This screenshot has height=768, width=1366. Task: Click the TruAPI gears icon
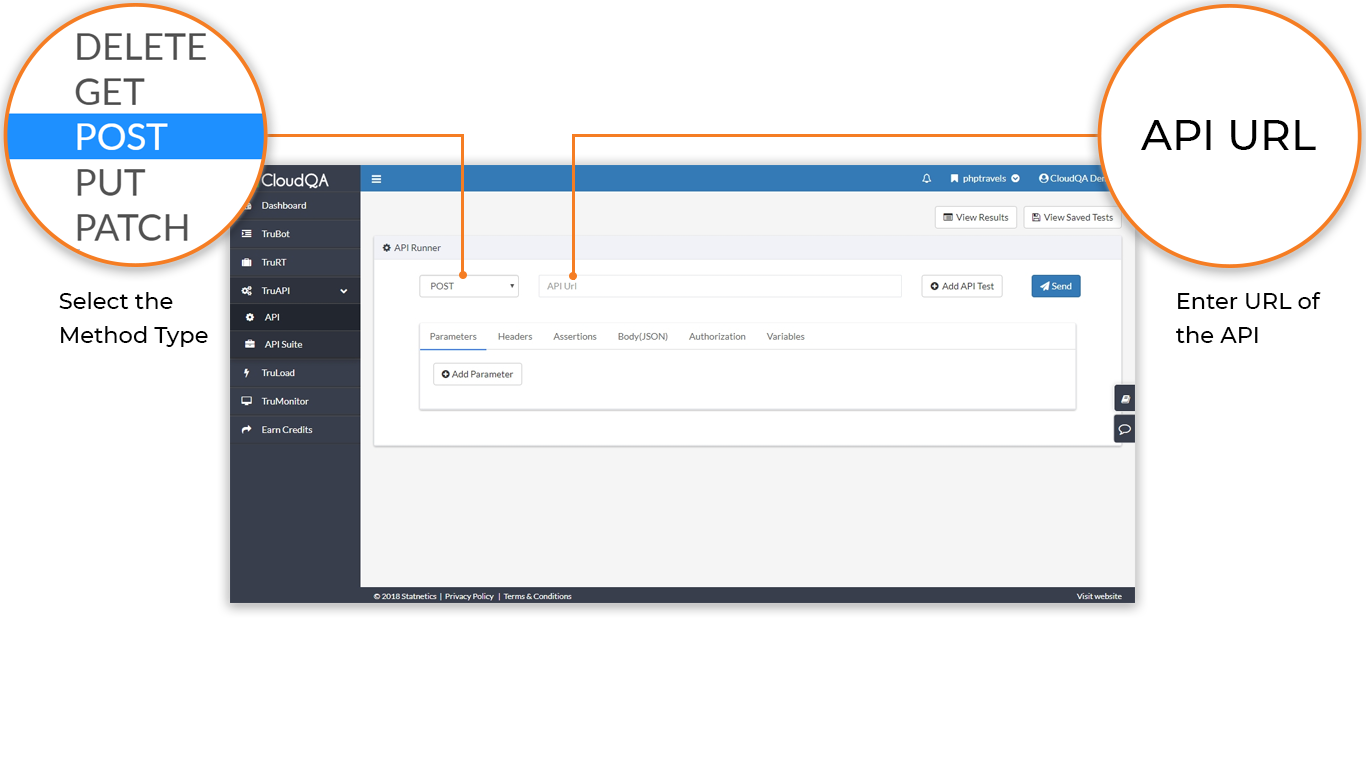[x=246, y=290]
